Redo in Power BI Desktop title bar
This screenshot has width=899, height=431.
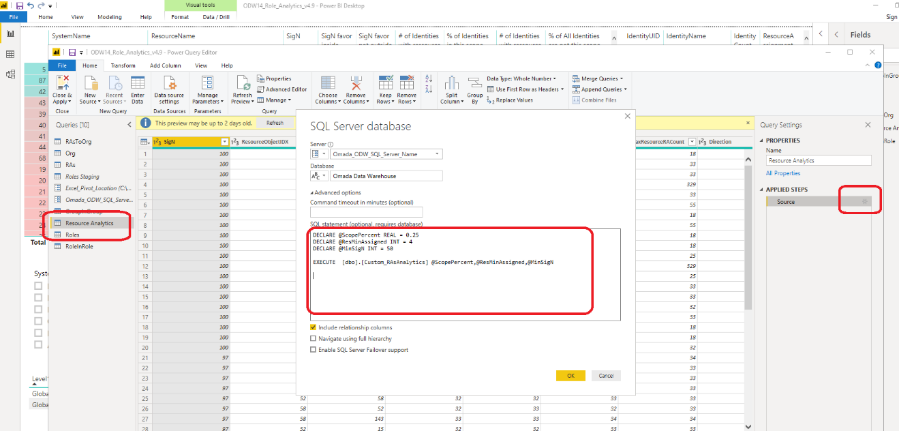click(x=41, y=6)
